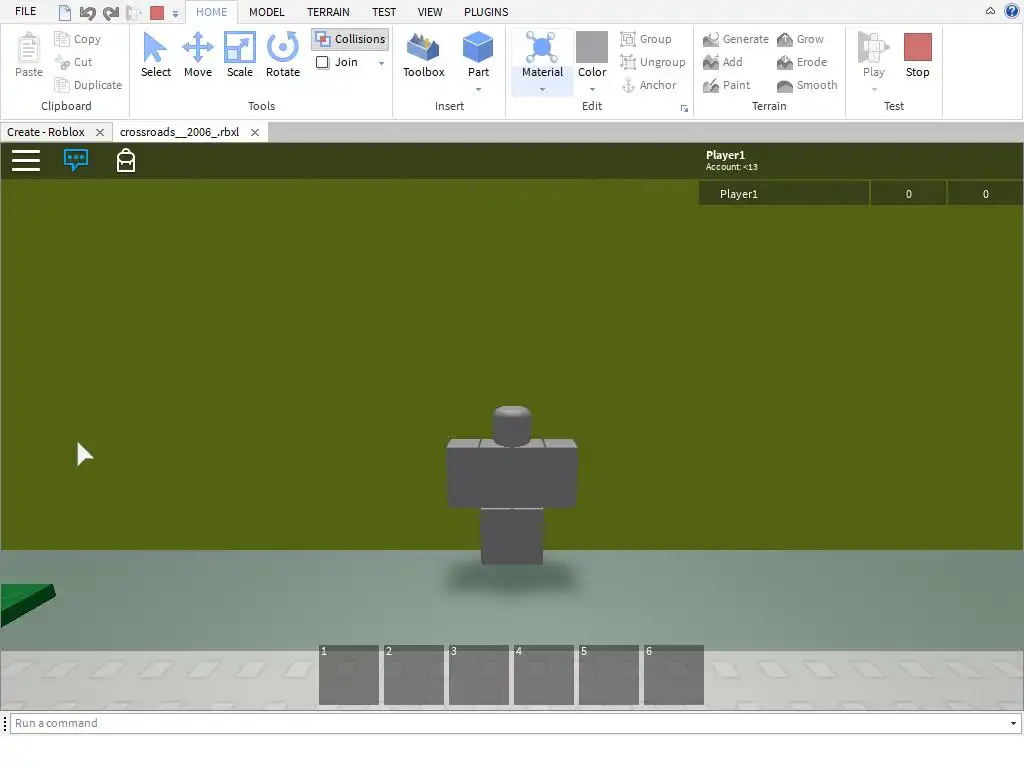Use the terrain Add tool
Screen dimensions: 1024x768
(x=723, y=62)
